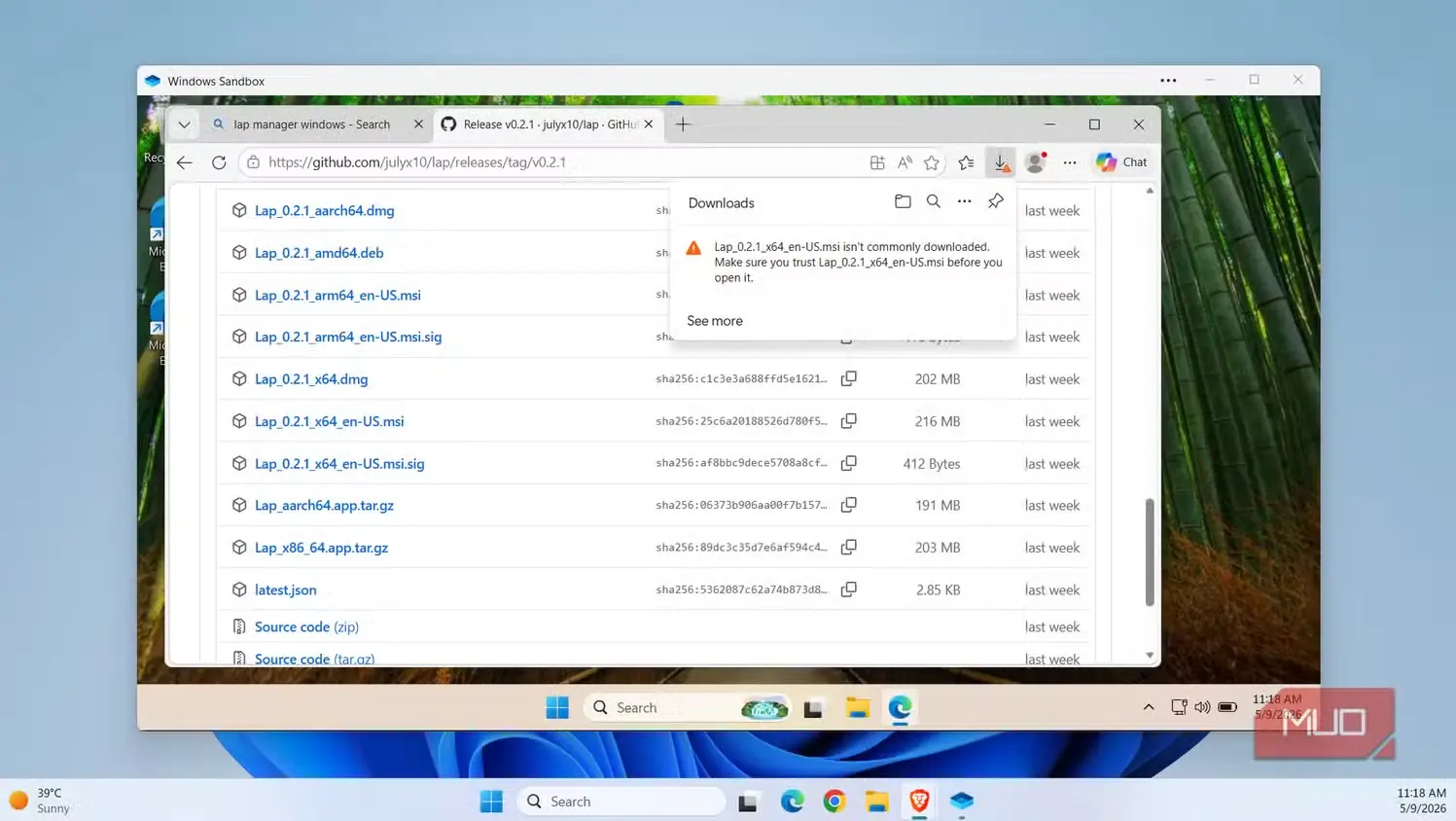The height and width of the screenshot is (821, 1456).
Task: Open Edge in Sandbox taskbar
Action: pos(900,707)
